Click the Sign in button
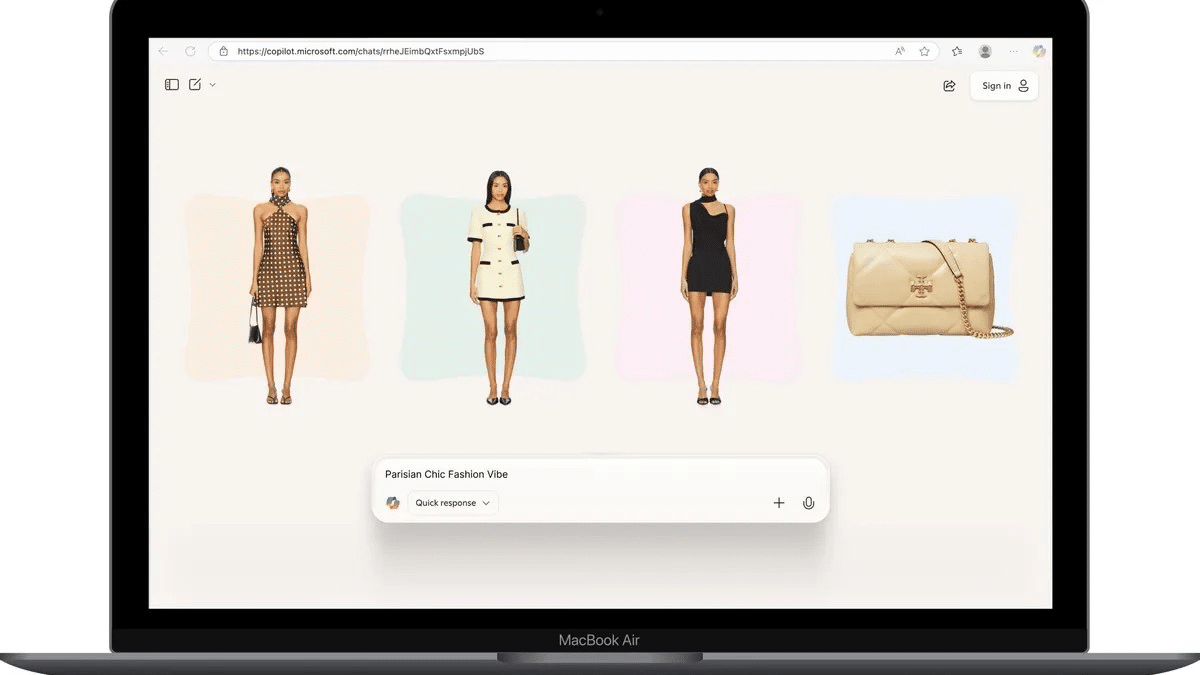The width and height of the screenshot is (1200, 675). point(1002,86)
